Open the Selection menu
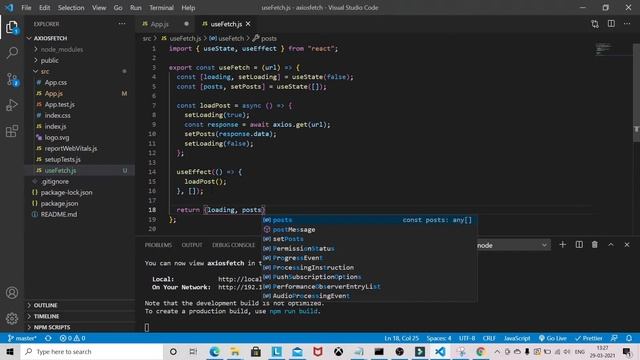 [71, 7]
